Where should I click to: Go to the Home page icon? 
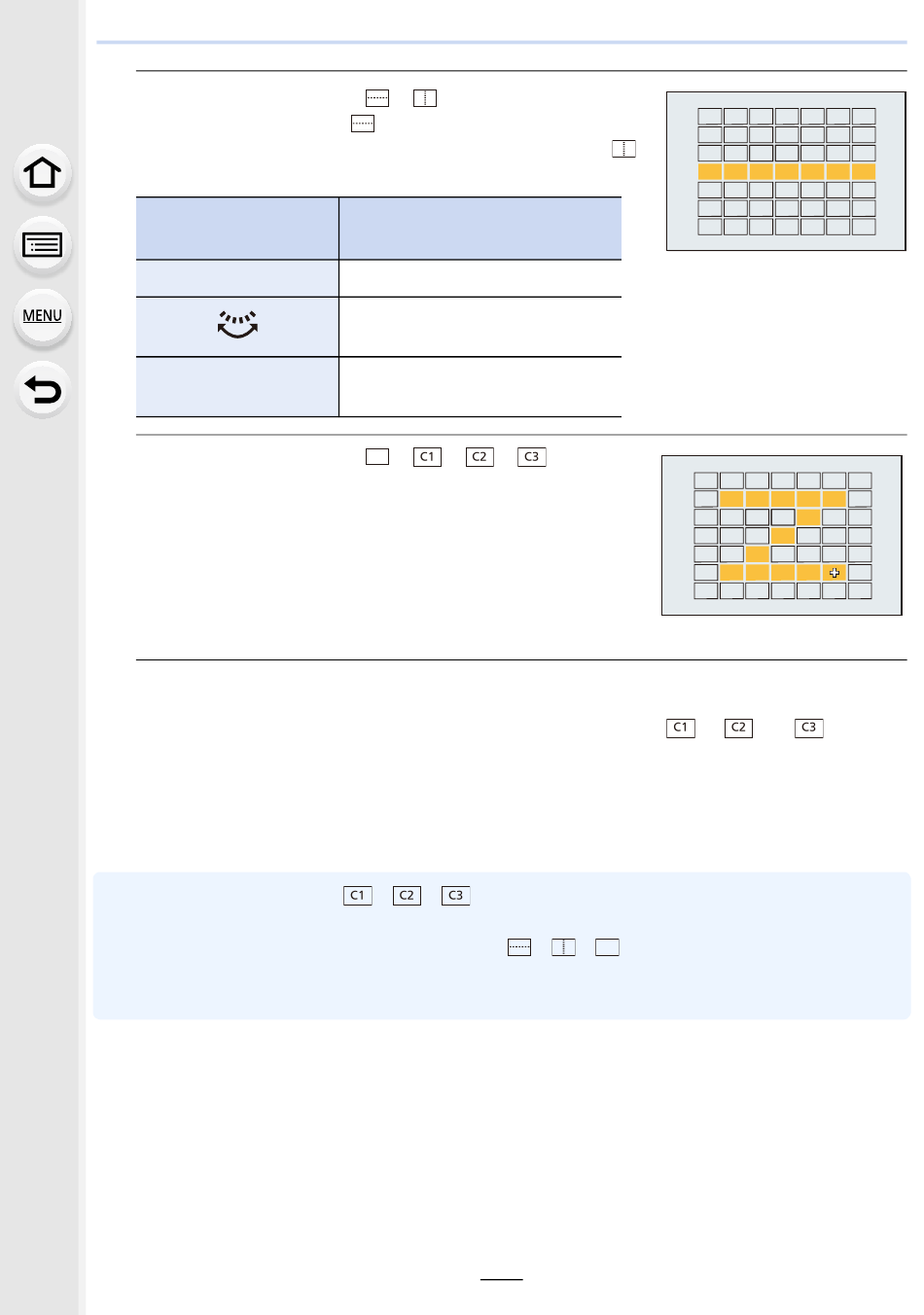point(43,173)
